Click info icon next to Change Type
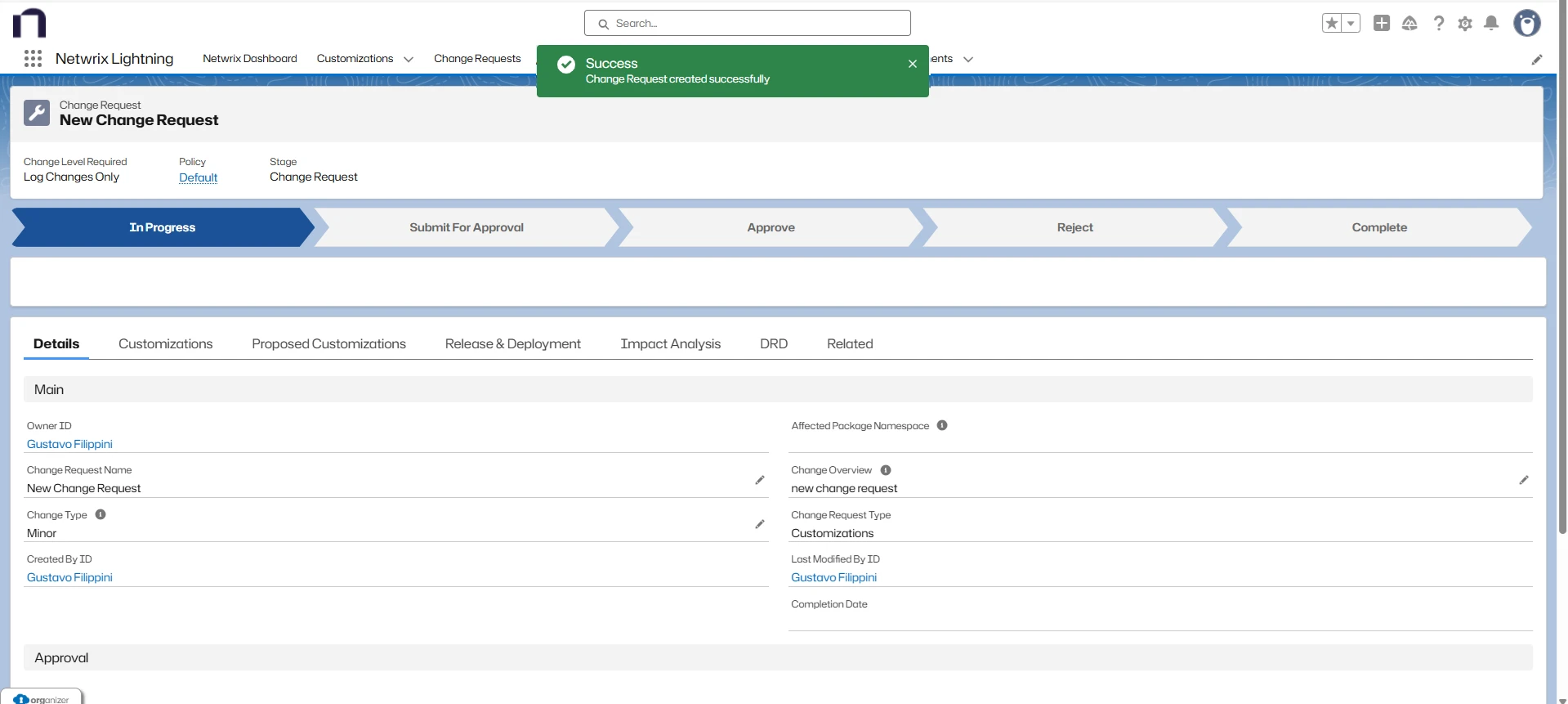Viewport: 1568px width, 704px height. click(101, 514)
